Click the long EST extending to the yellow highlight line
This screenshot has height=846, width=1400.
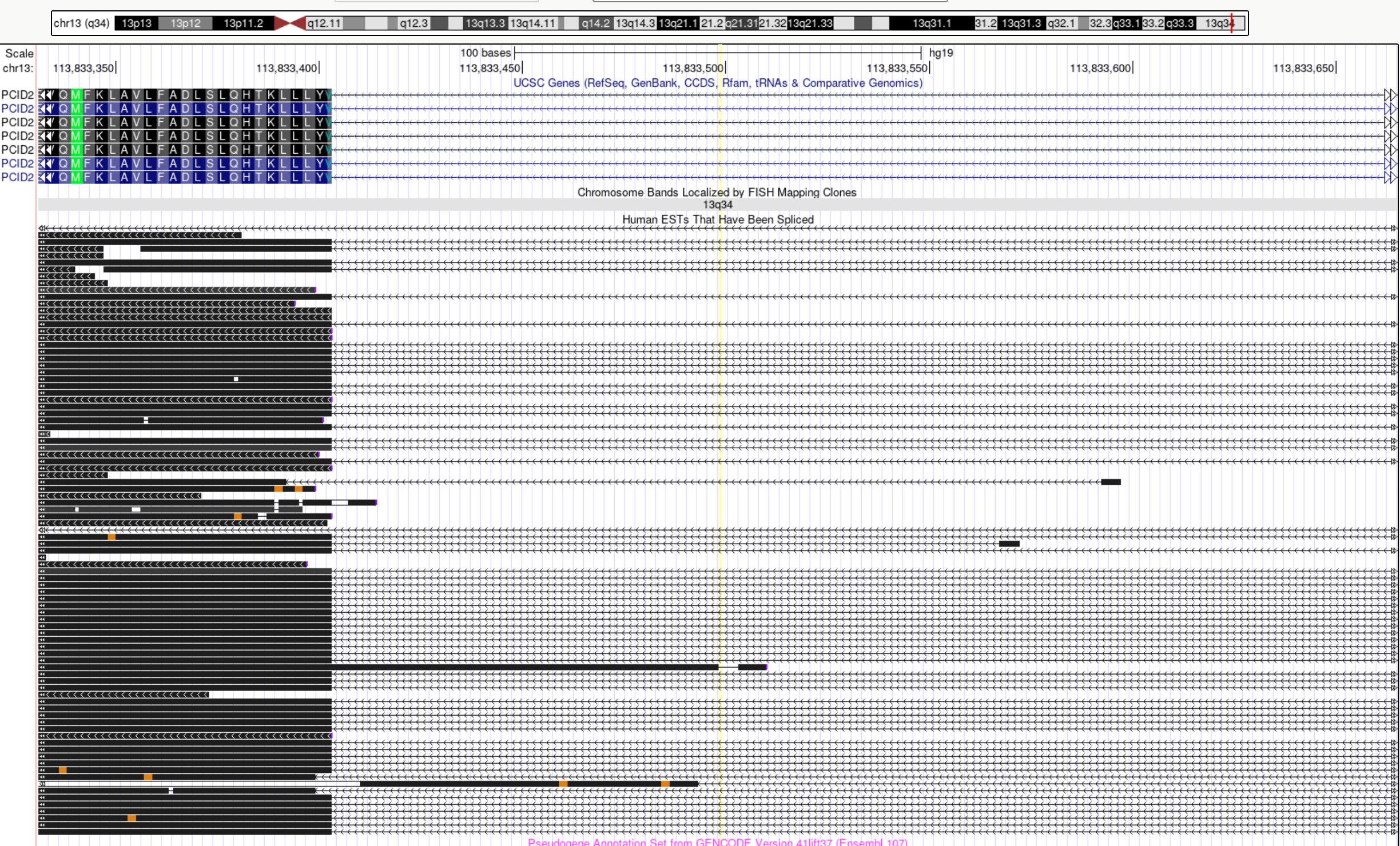point(515,667)
